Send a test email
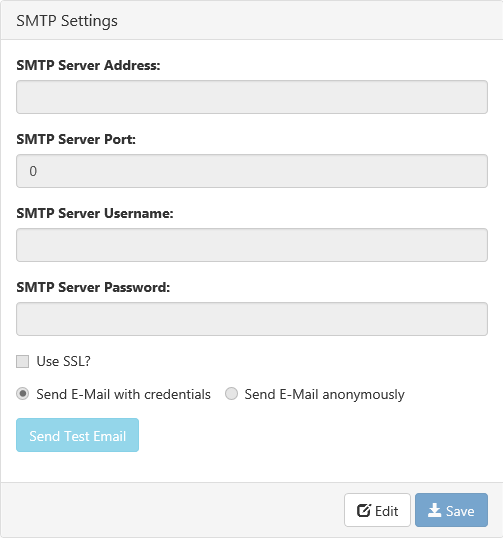Viewport: 503px width, 538px height. point(78,435)
